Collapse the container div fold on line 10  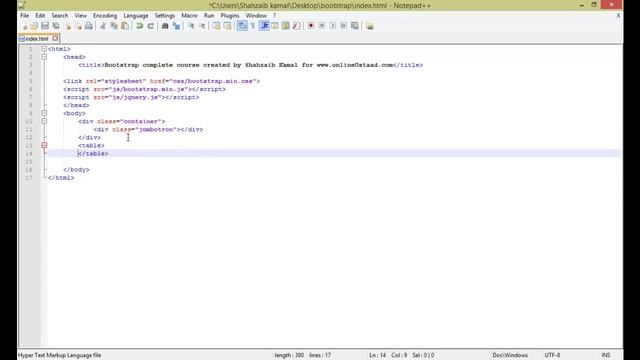coord(44,121)
